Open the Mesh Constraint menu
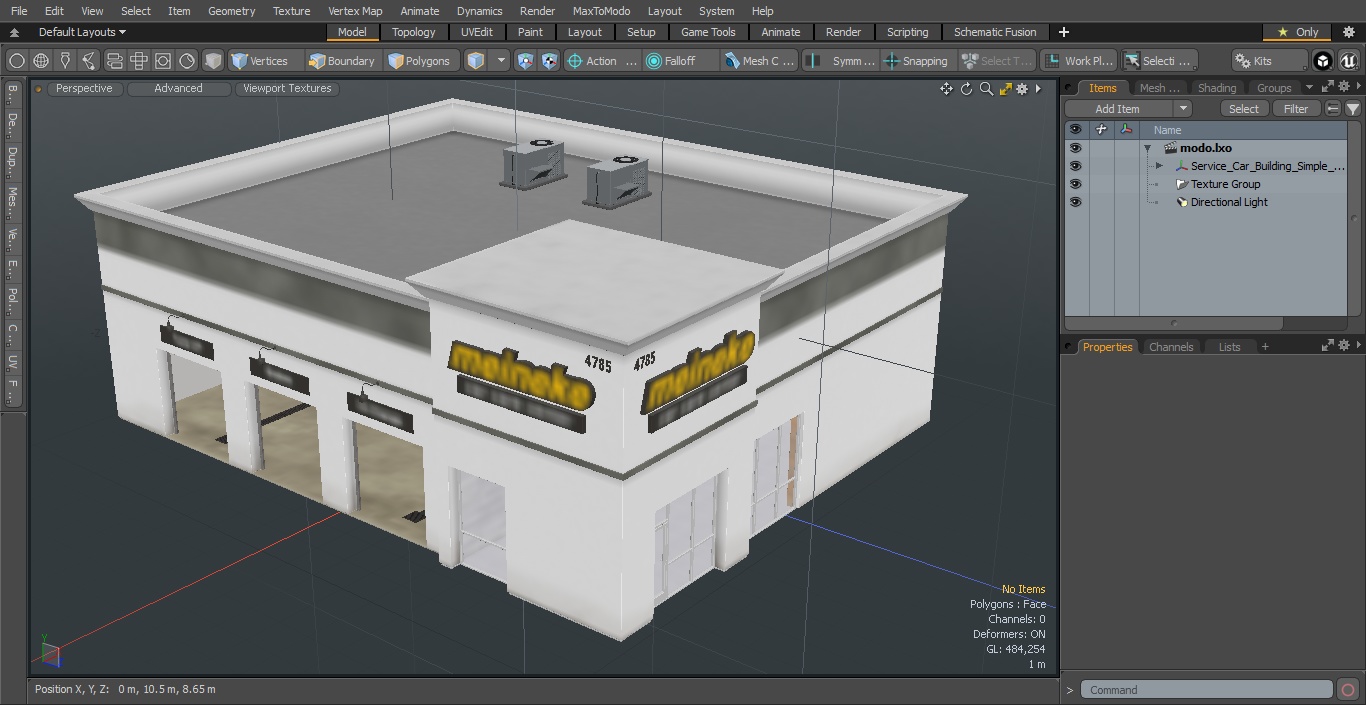 click(x=760, y=61)
